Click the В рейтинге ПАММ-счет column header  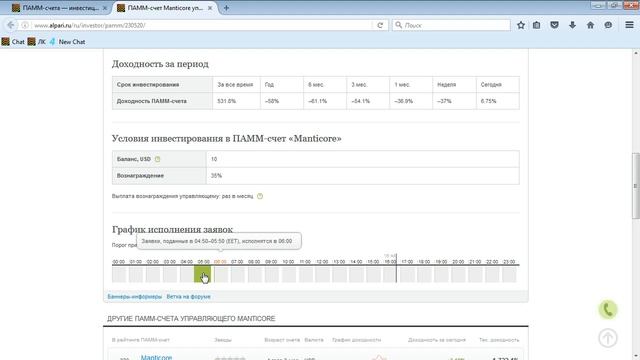coord(140,340)
